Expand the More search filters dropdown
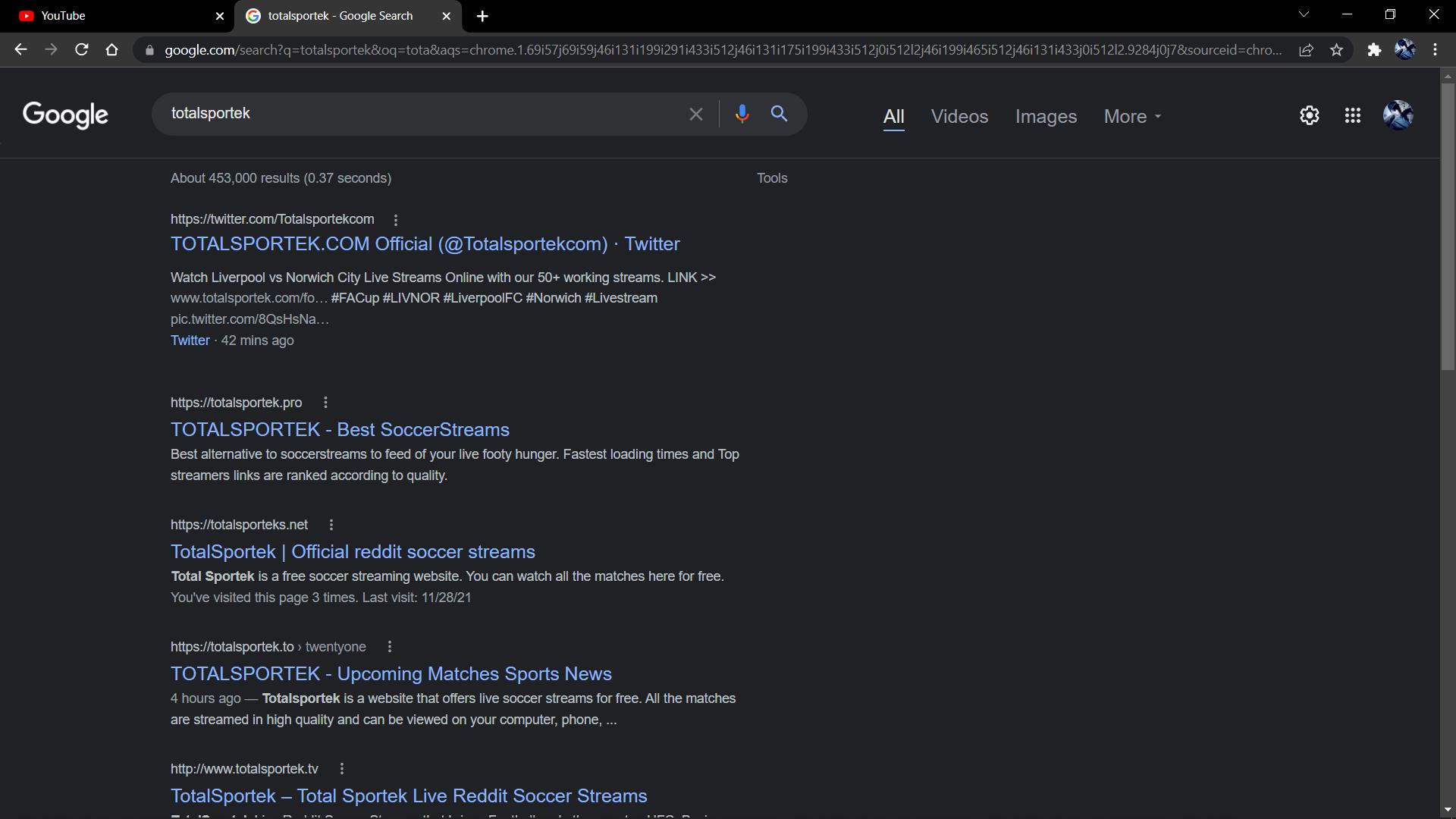1456x819 pixels. [1131, 117]
